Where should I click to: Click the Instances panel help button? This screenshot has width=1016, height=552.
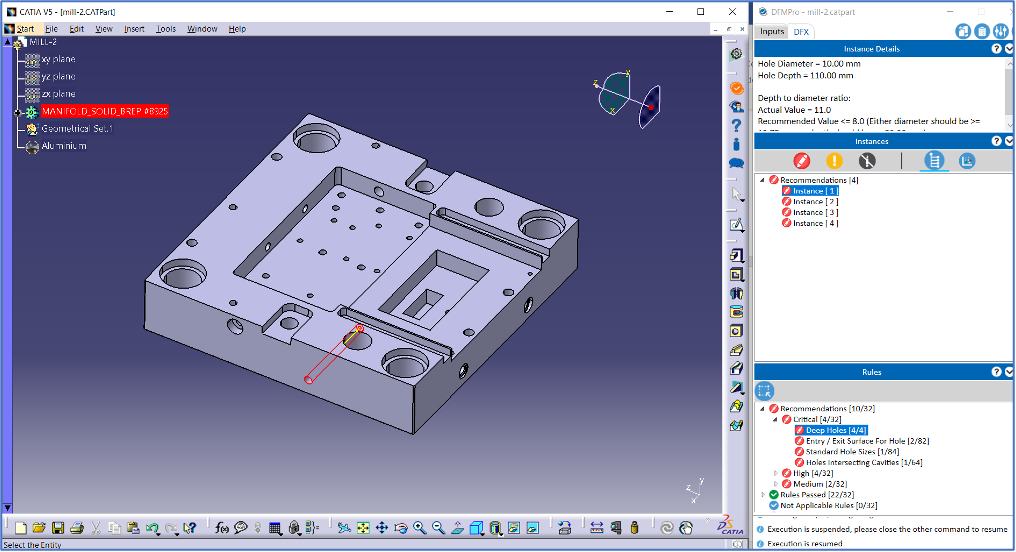coord(997,141)
